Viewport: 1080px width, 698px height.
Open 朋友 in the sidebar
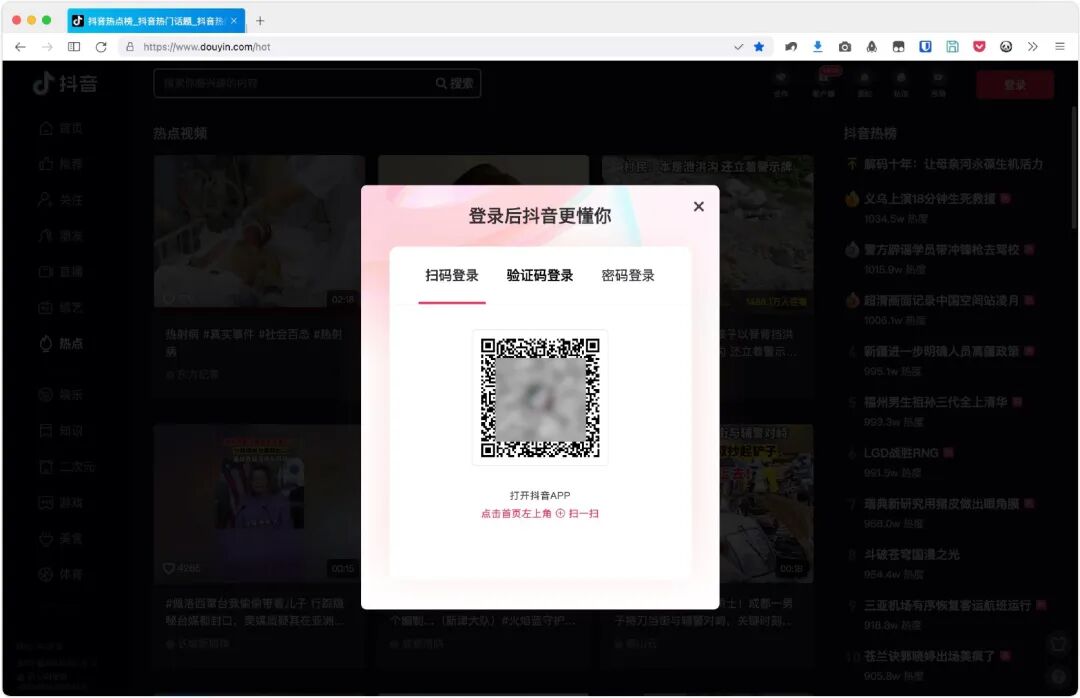[x=61, y=236]
